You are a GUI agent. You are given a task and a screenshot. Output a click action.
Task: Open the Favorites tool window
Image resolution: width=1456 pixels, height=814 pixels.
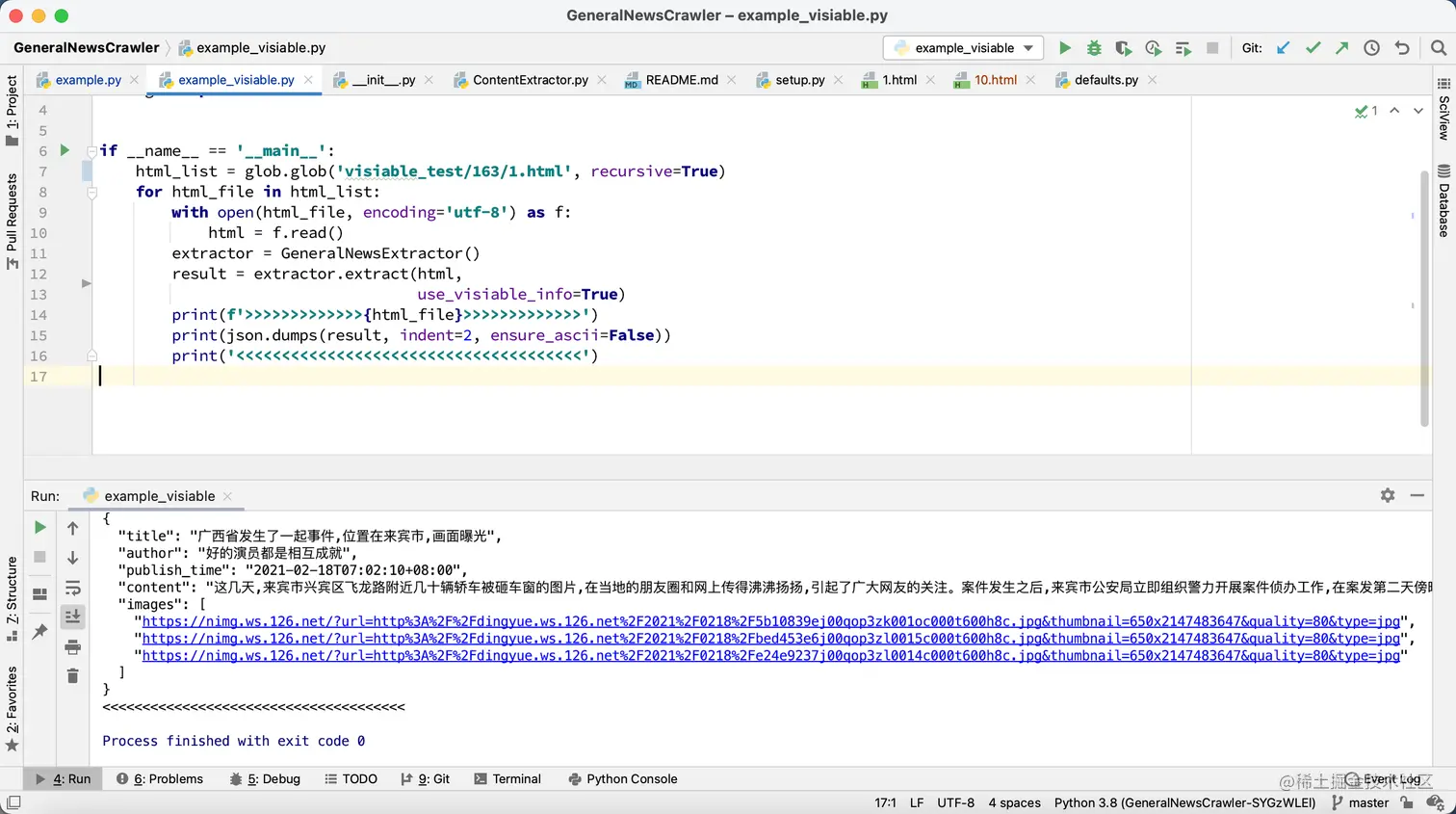pos(12,708)
